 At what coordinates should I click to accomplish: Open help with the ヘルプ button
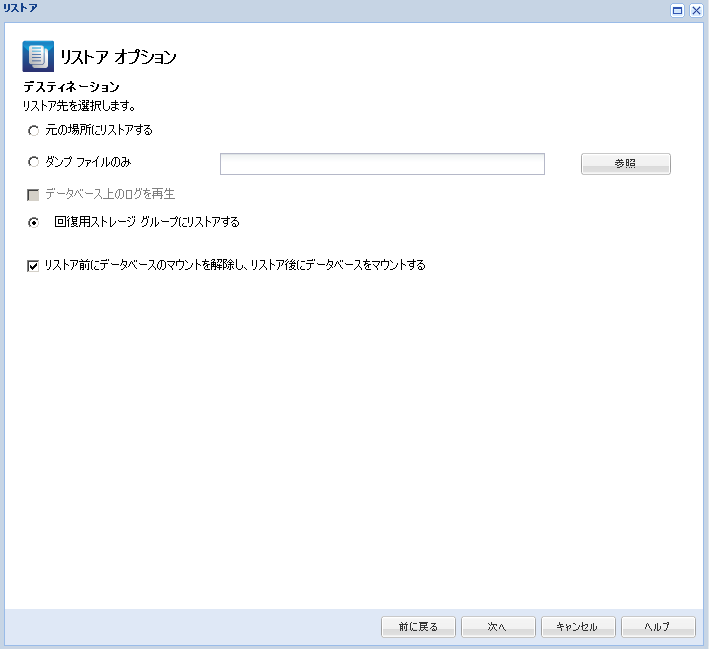(658, 627)
